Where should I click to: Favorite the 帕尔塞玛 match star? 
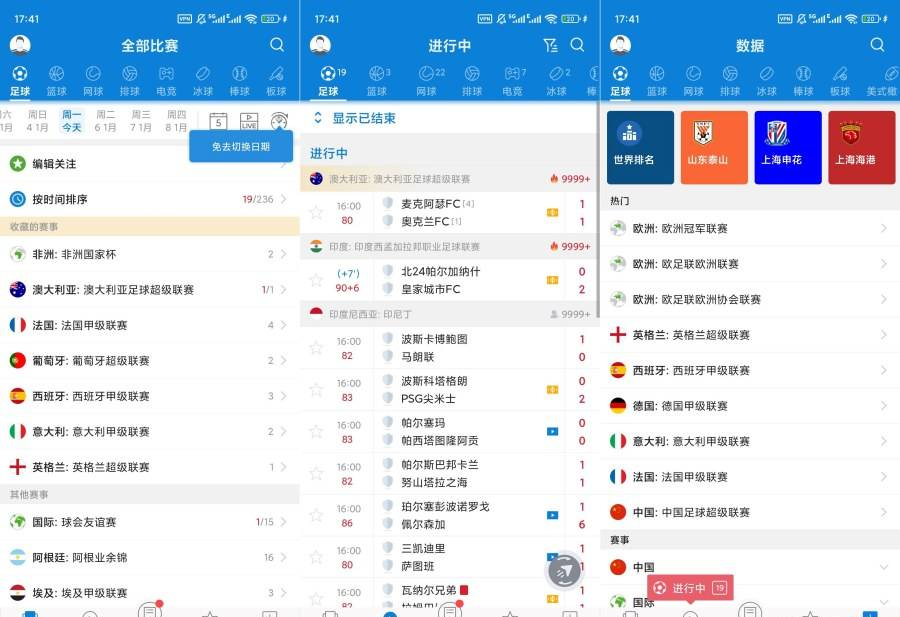pyautogui.click(x=316, y=432)
